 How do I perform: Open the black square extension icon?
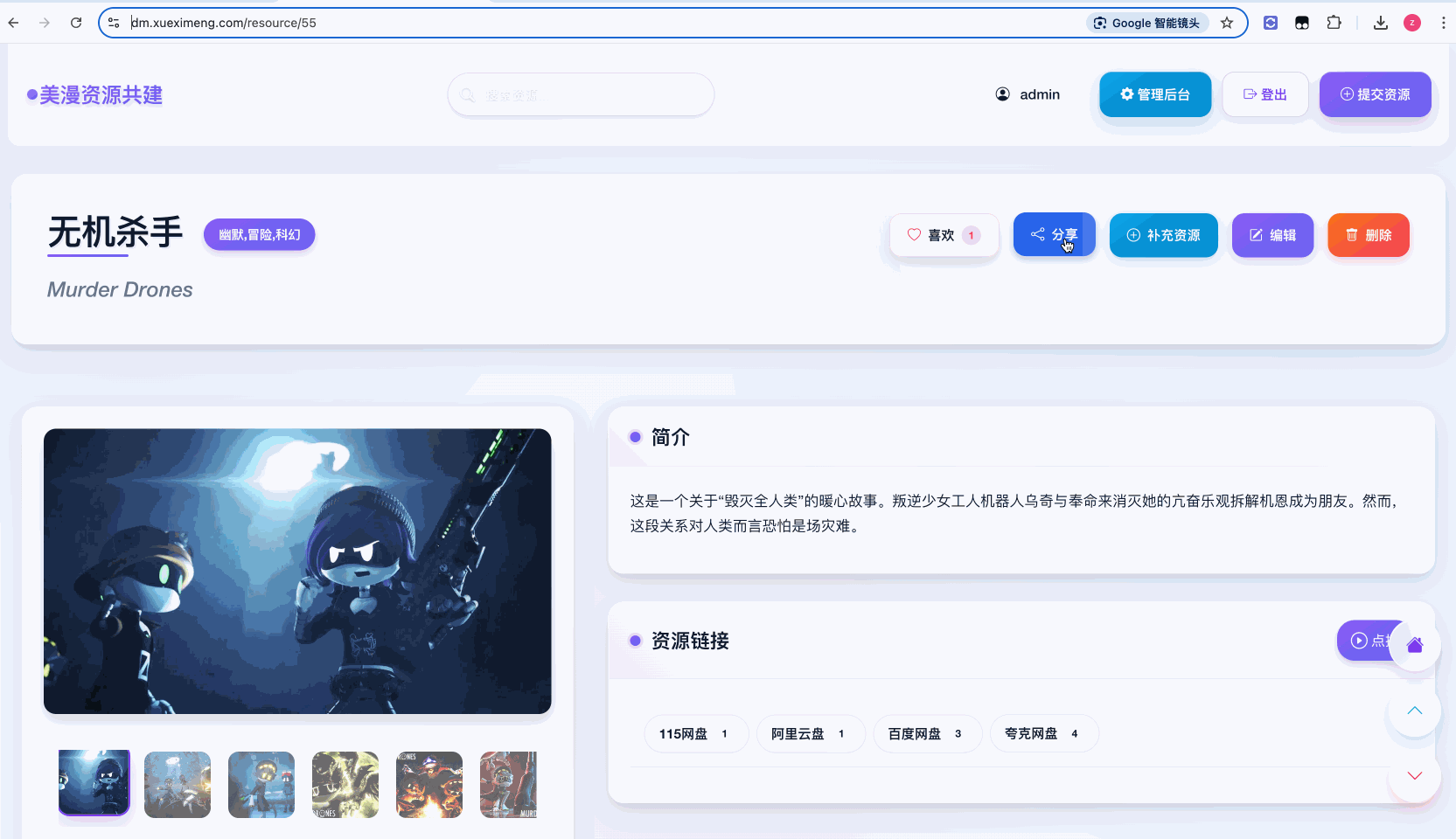click(1302, 23)
